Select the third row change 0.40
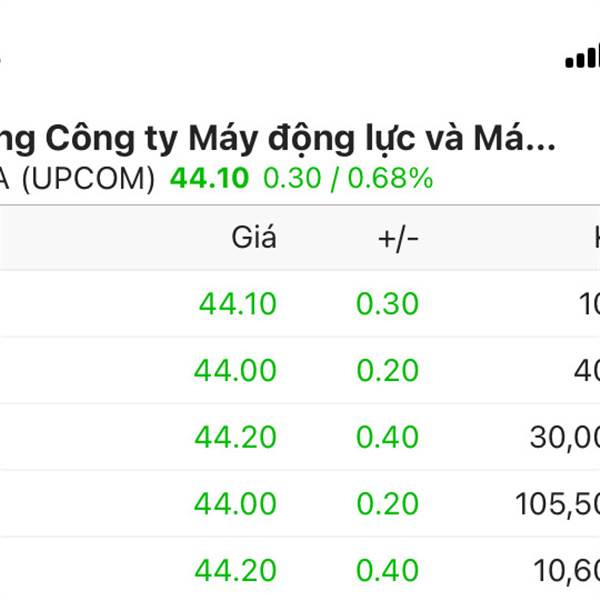Image resolution: width=600 pixels, height=600 pixels. click(387, 437)
